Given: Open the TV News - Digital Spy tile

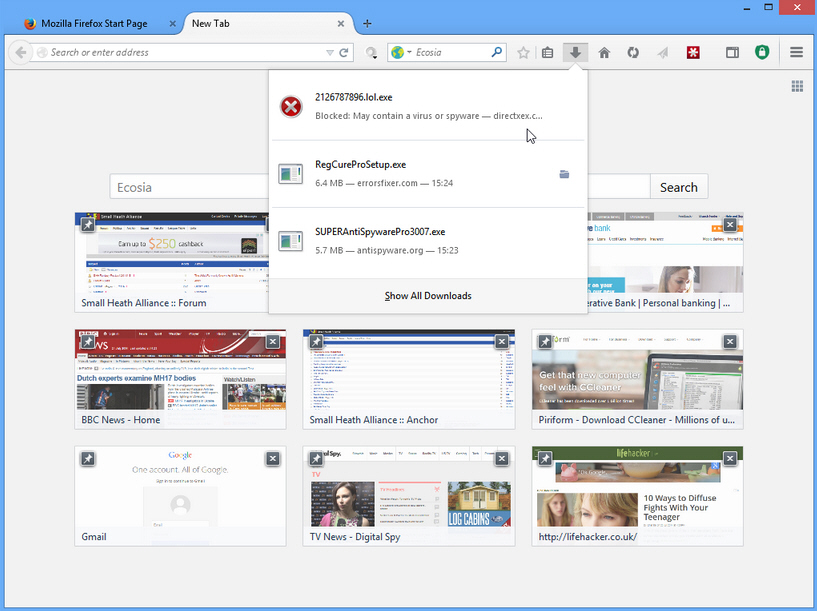Looking at the screenshot, I should [x=408, y=496].
